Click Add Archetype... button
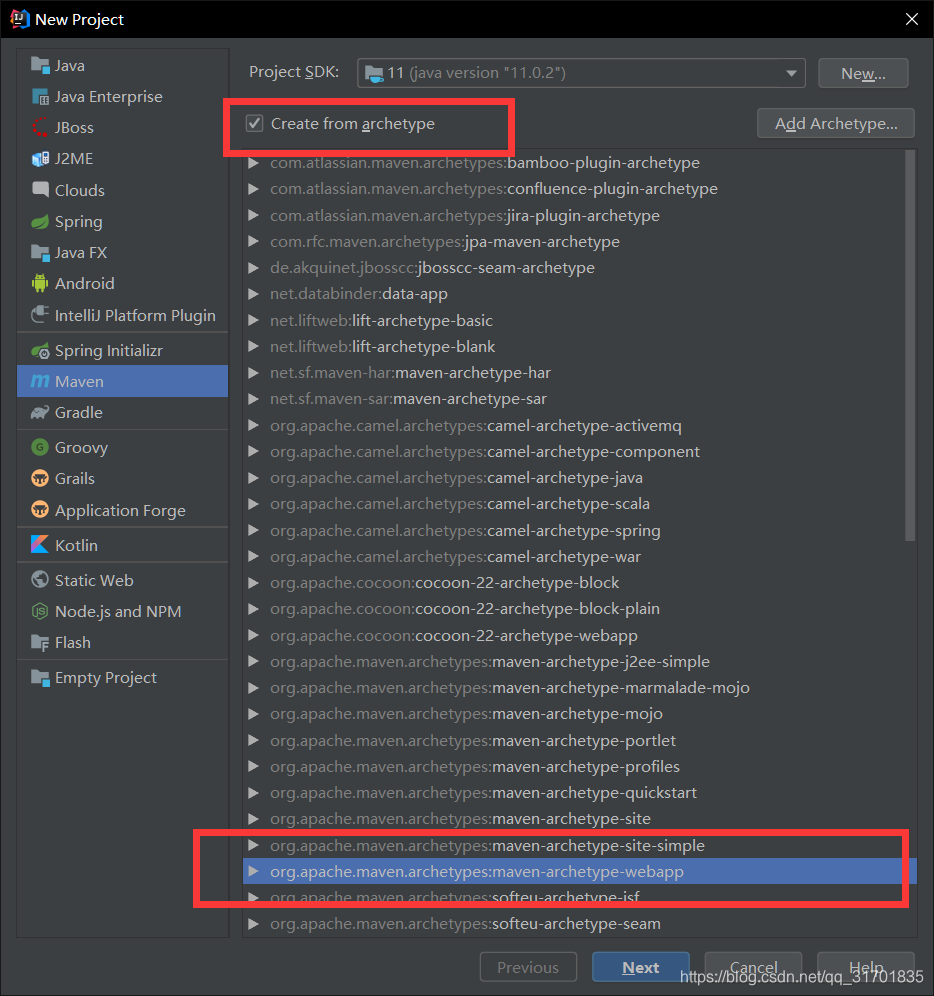Screen dimensions: 934x996 (x=836, y=123)
